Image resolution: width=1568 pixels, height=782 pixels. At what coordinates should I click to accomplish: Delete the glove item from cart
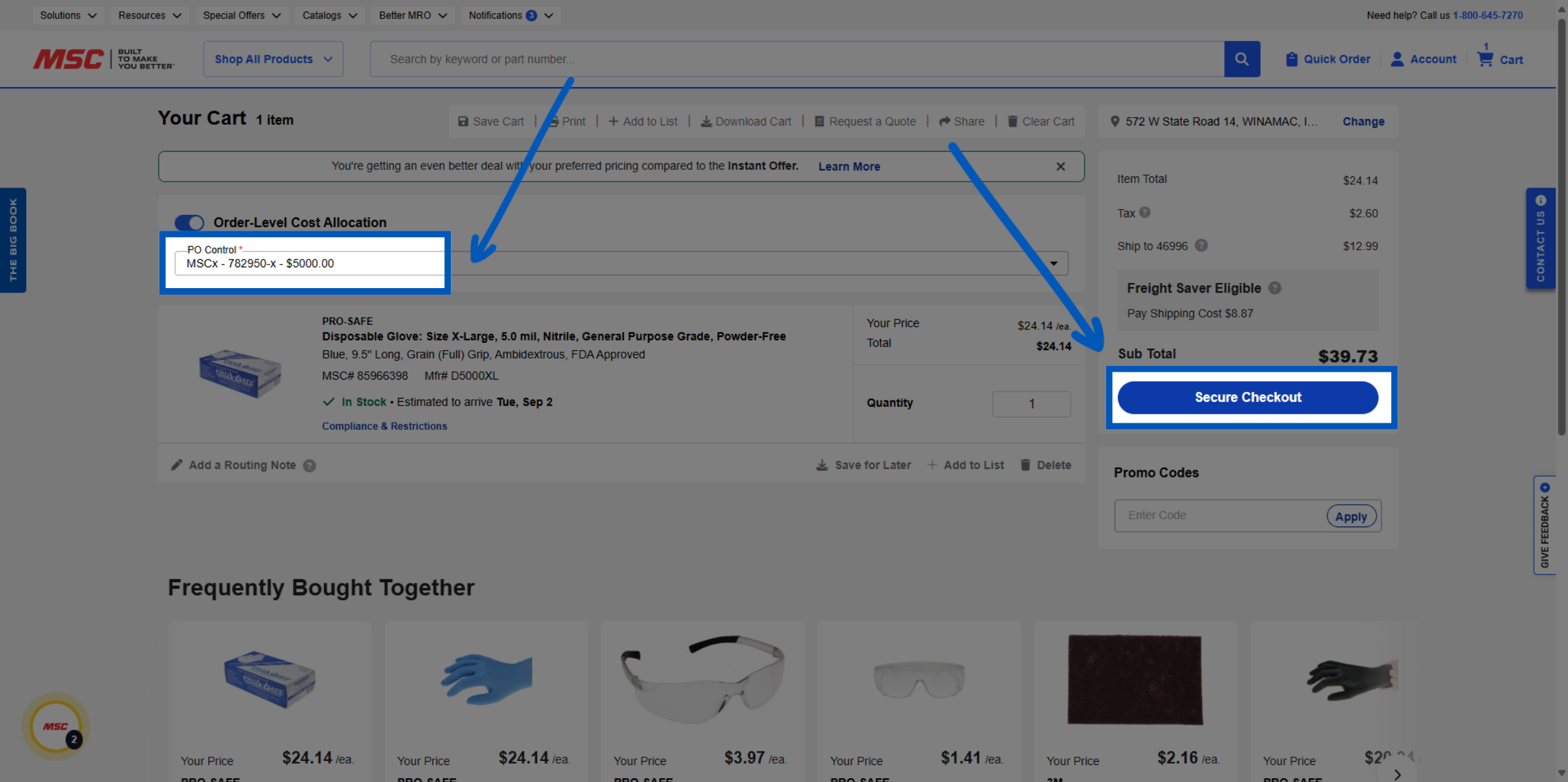pyautogui.click(x=1045, y=465)
